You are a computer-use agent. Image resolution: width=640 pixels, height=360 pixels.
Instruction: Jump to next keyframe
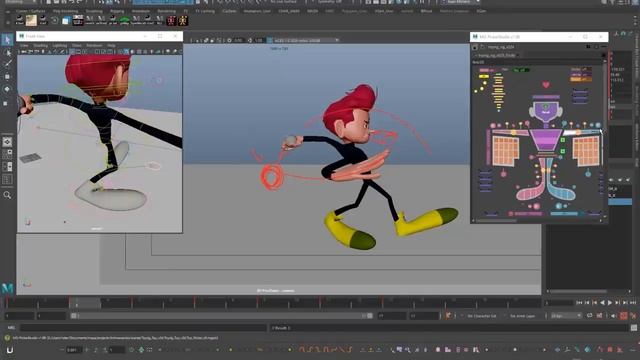coord(617,303)
